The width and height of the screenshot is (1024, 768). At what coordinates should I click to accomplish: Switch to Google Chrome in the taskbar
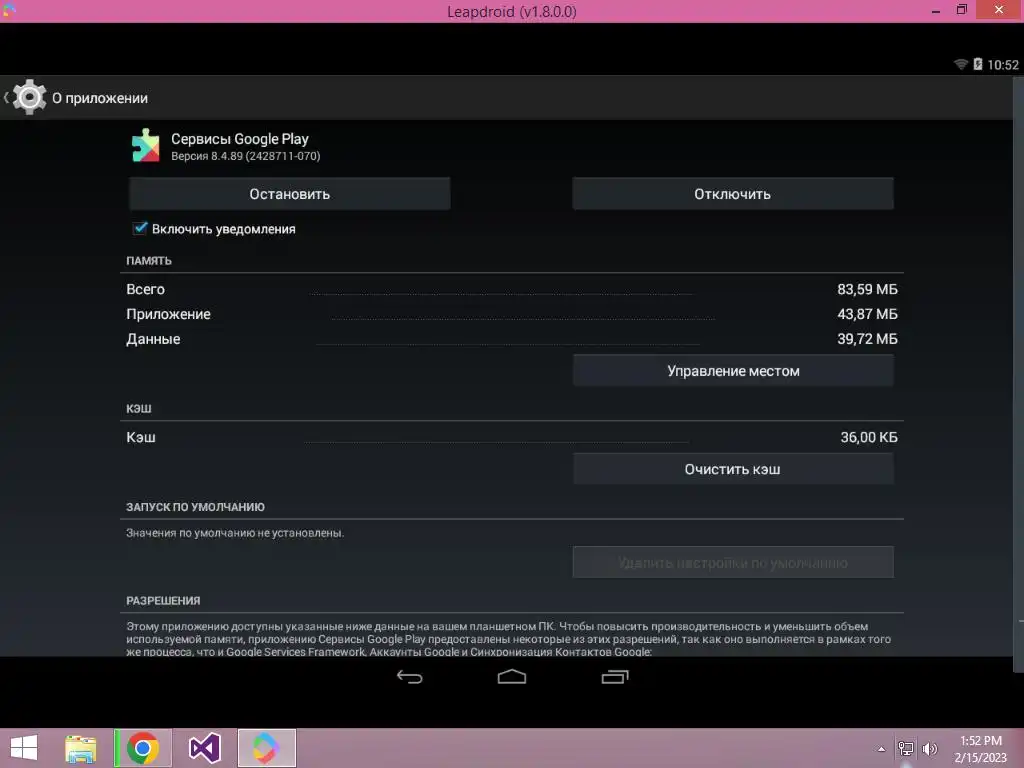pos(142,748)
